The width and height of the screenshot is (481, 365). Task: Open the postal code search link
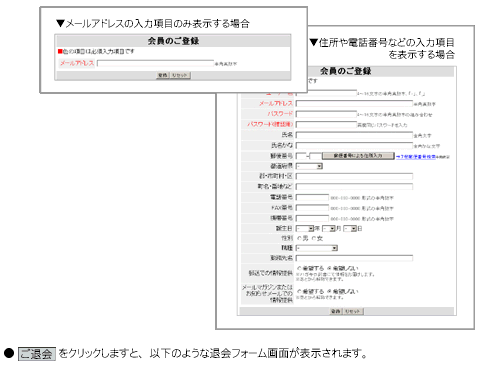(416, 156)
